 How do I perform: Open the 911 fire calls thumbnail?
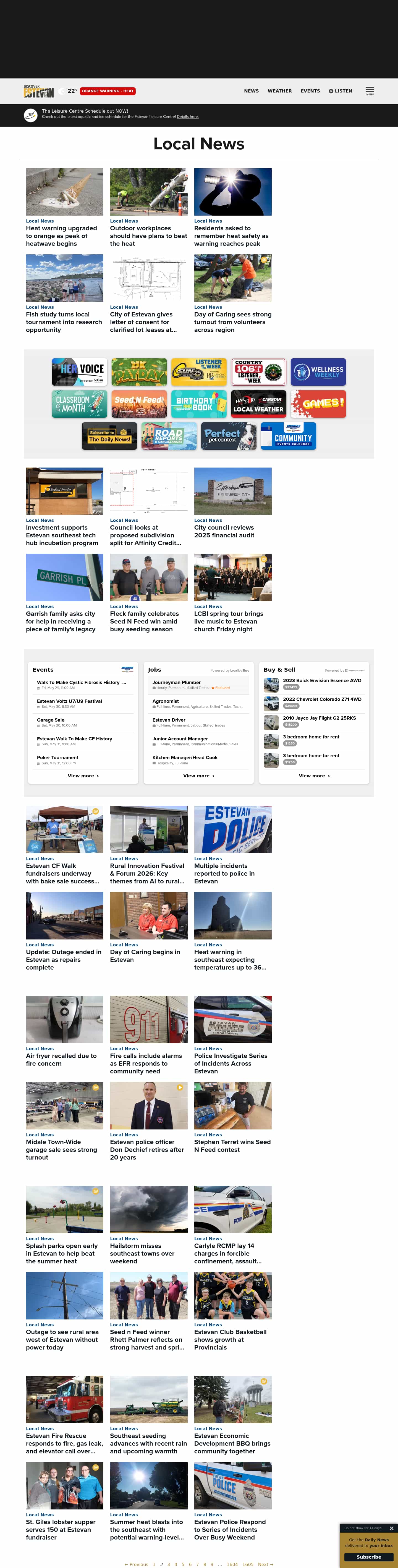point(149,1020)
